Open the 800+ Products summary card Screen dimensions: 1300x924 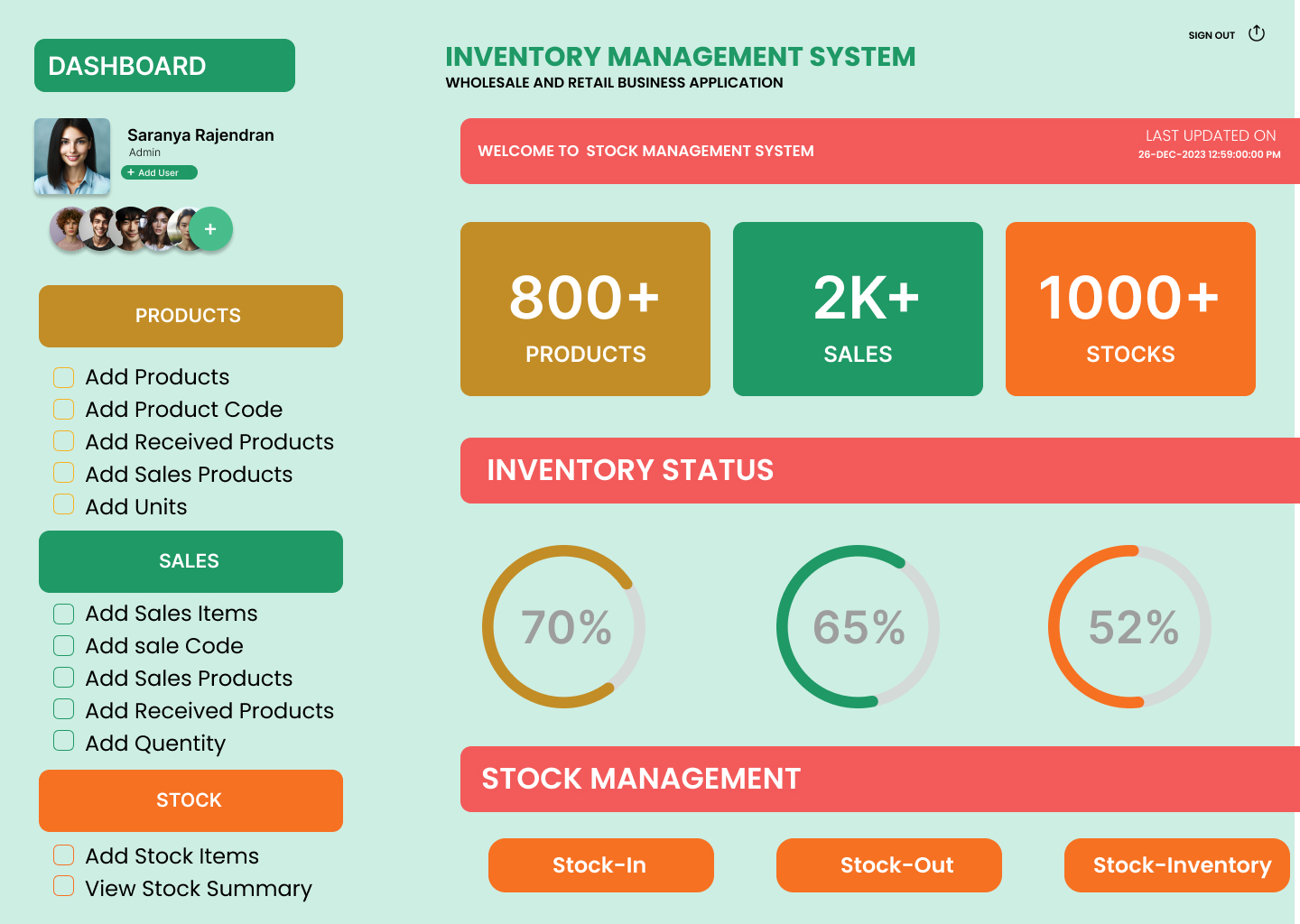point(585,309)
